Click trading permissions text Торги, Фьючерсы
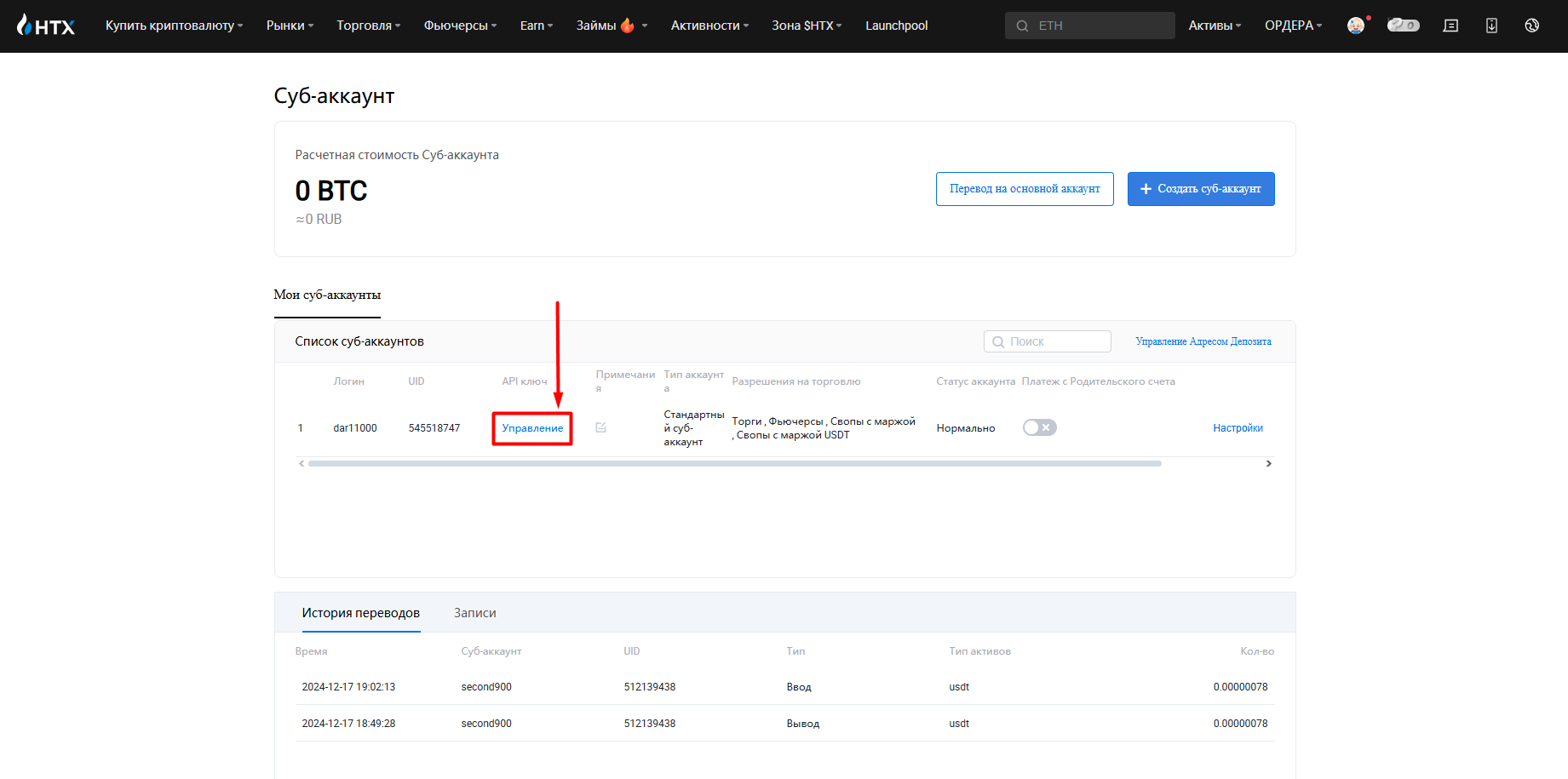Screen dimensions: 1568x779 click(x=824, y=428)
